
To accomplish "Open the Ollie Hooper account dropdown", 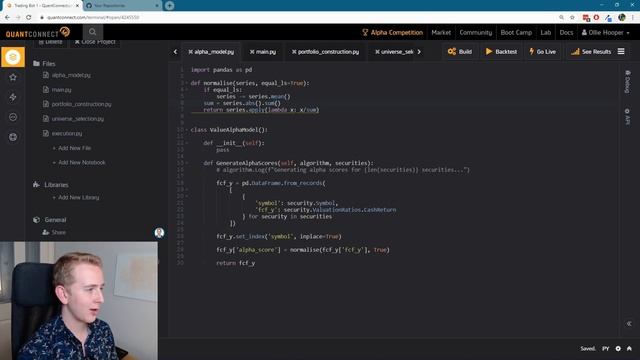I will point(606,32).
